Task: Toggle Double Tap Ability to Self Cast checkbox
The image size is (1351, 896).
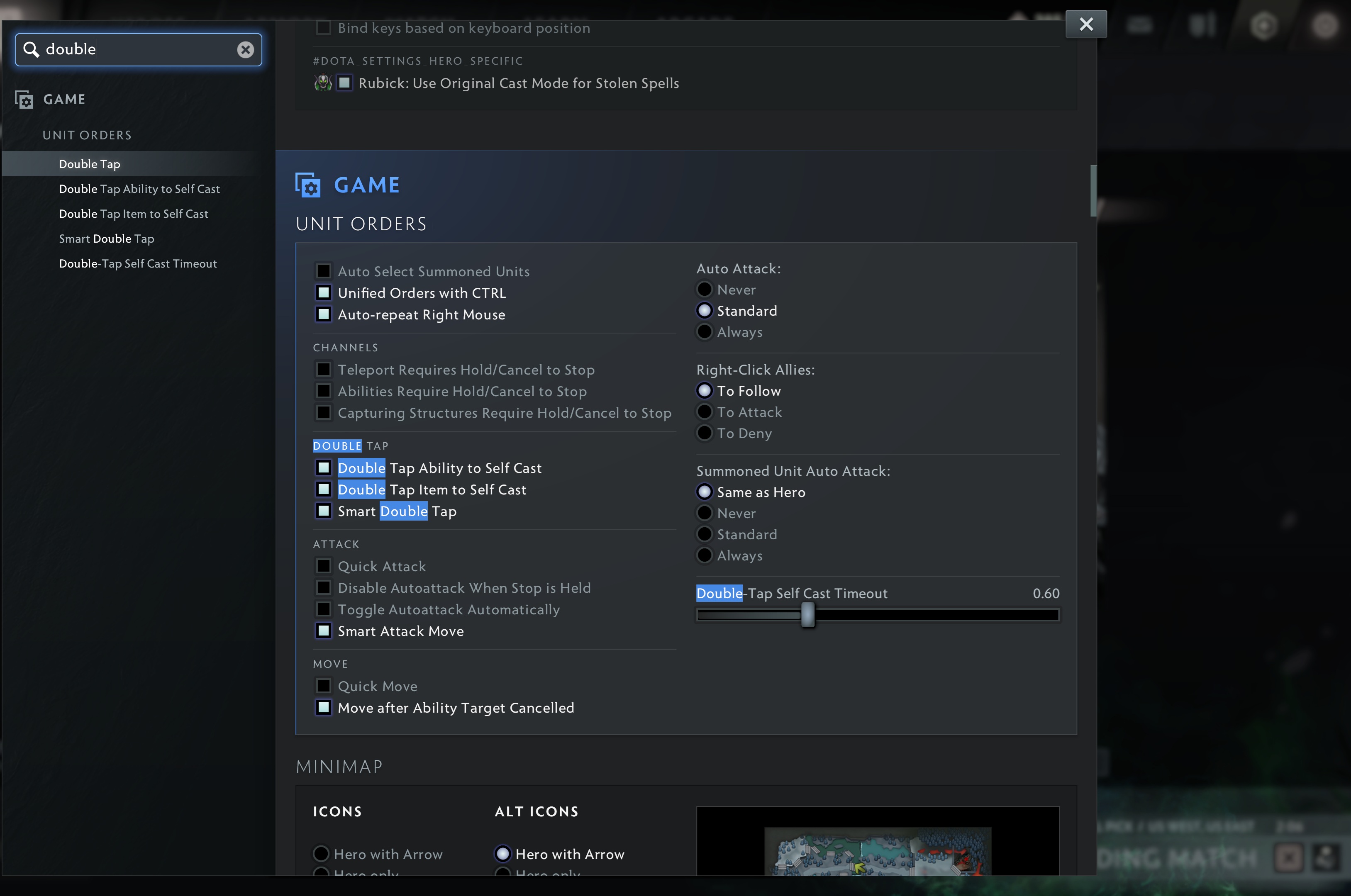Action: (324, 467)
